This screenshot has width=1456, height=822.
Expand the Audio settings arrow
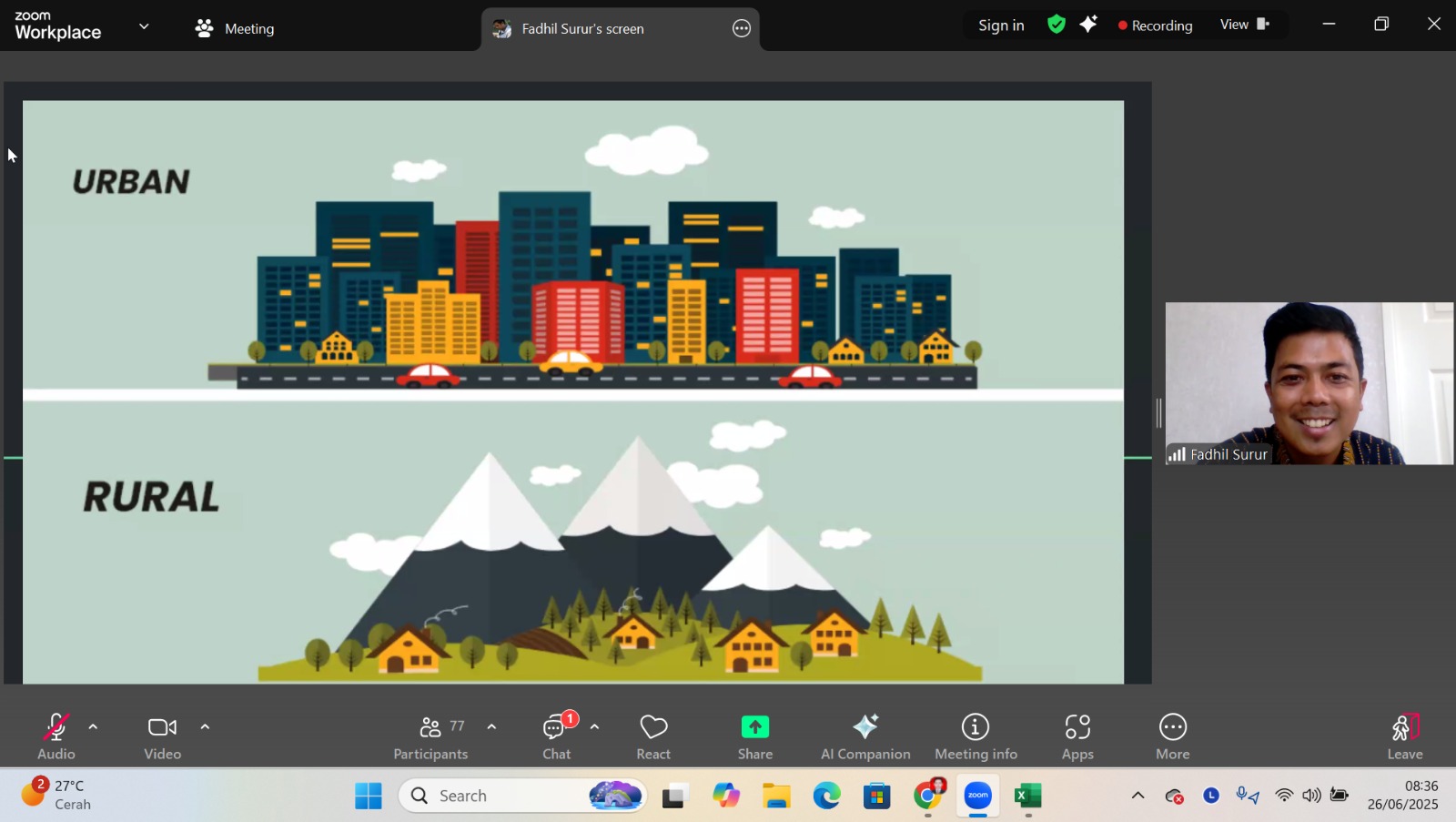pos(93,726)
